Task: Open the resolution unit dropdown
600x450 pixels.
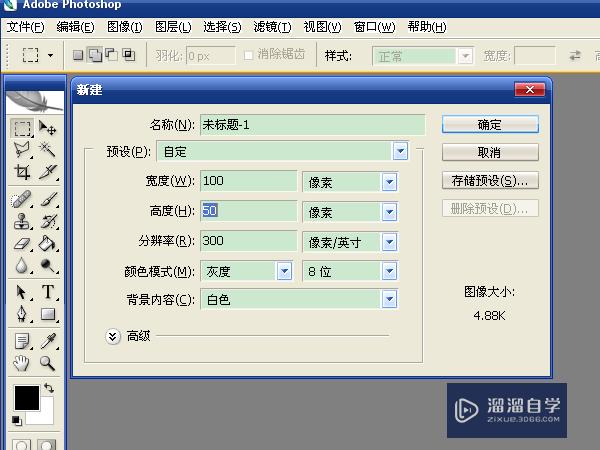Action: point(390,242)
